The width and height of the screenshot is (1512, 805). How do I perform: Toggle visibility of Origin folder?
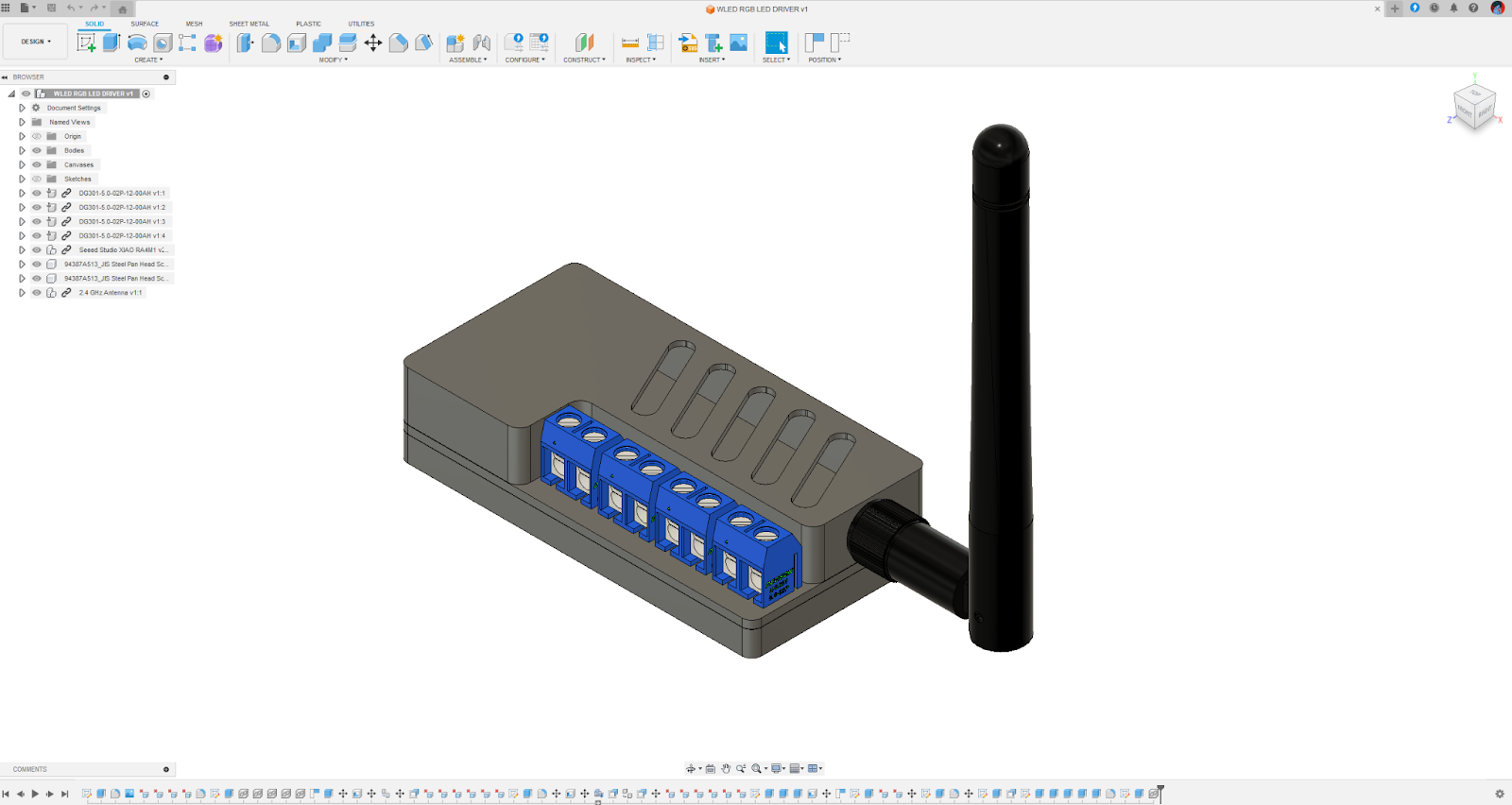37,136
